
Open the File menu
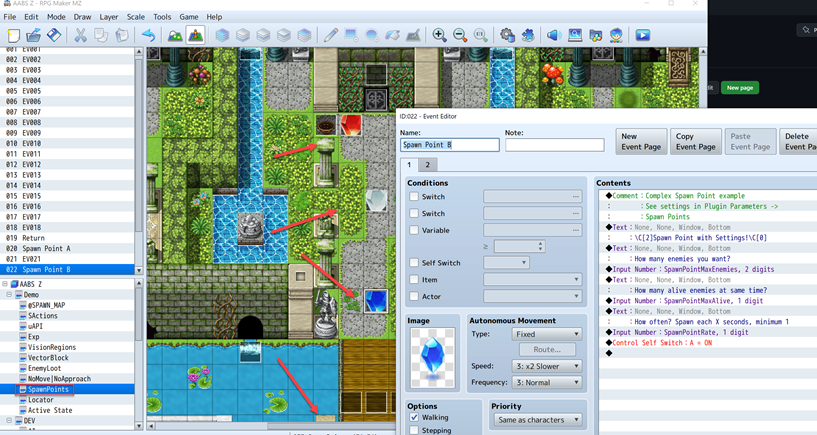(9, 17)
